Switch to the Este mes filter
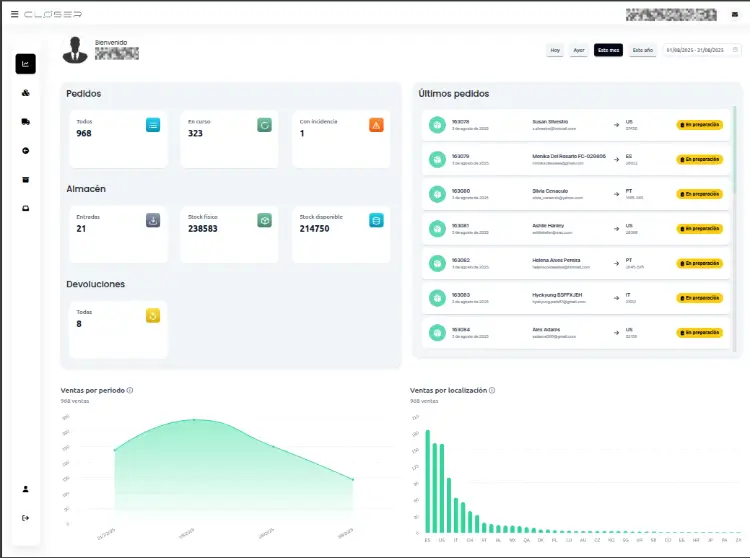Screen dimensions: 750x558 click(608, 50)
